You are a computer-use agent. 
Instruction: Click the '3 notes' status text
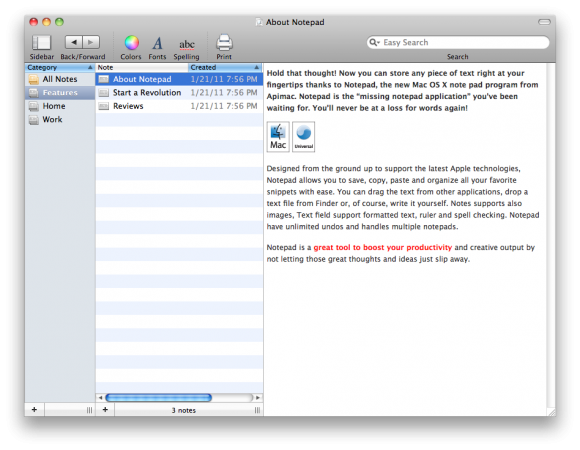pos(183,410)
